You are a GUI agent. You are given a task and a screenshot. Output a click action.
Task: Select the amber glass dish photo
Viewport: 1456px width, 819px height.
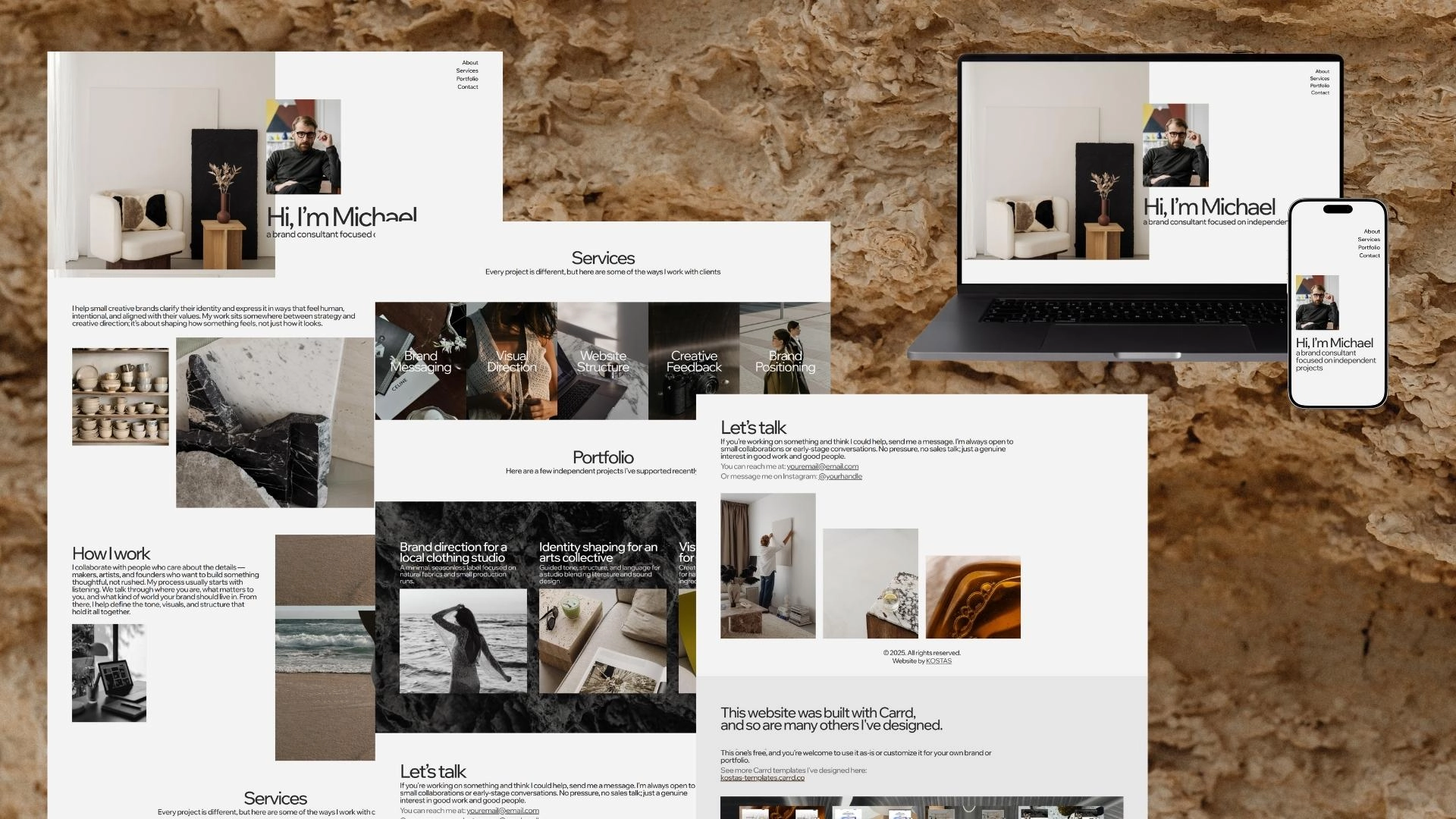[972, 598]
